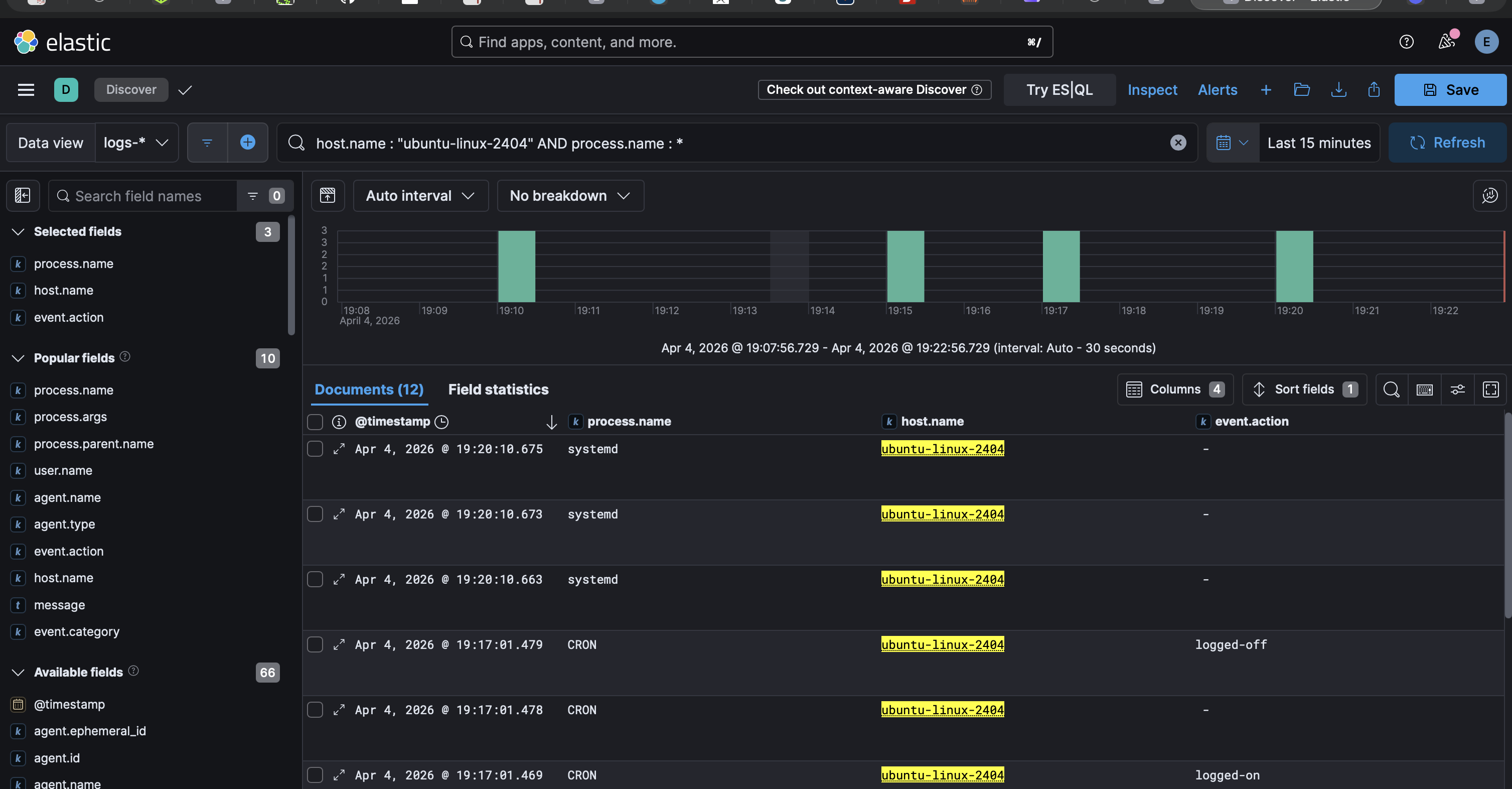The height and width of the screenshot is (789, 1512).
Task: Click the Elastic logo to go home
Action: pyautogui.click(x=62, y=42)
